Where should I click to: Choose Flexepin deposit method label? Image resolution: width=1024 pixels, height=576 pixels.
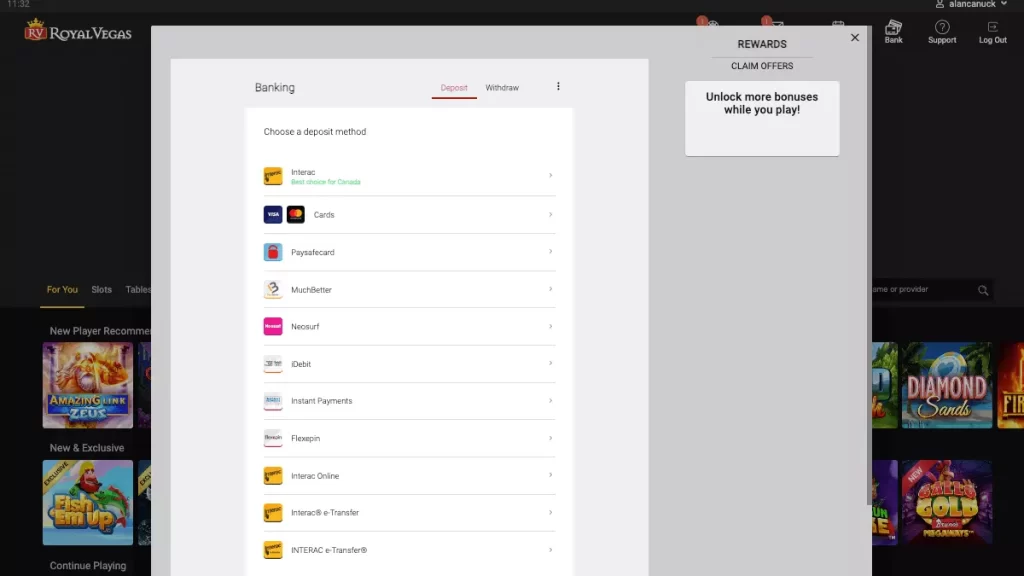306,438
